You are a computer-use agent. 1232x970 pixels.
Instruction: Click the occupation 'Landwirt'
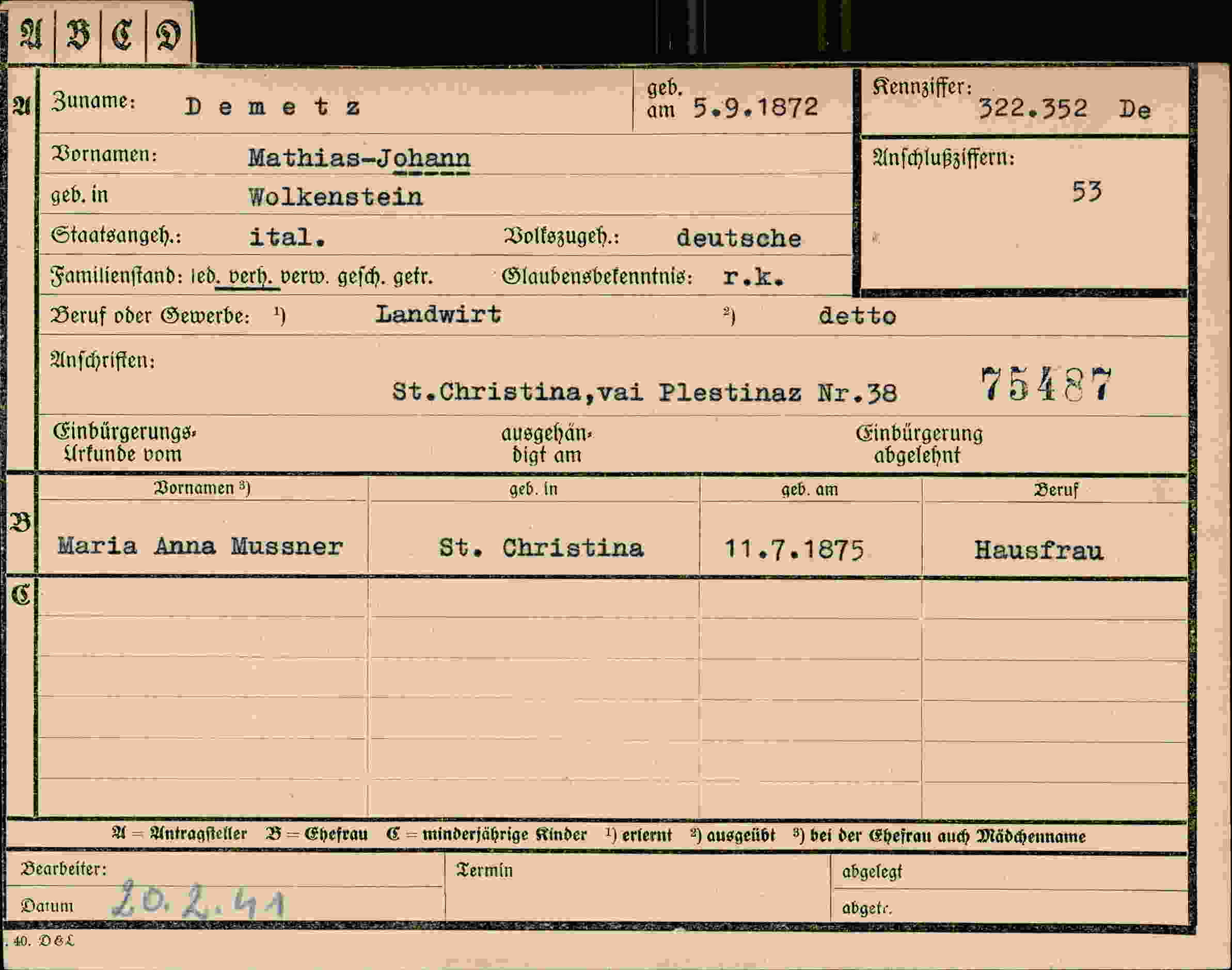[438, 314]
